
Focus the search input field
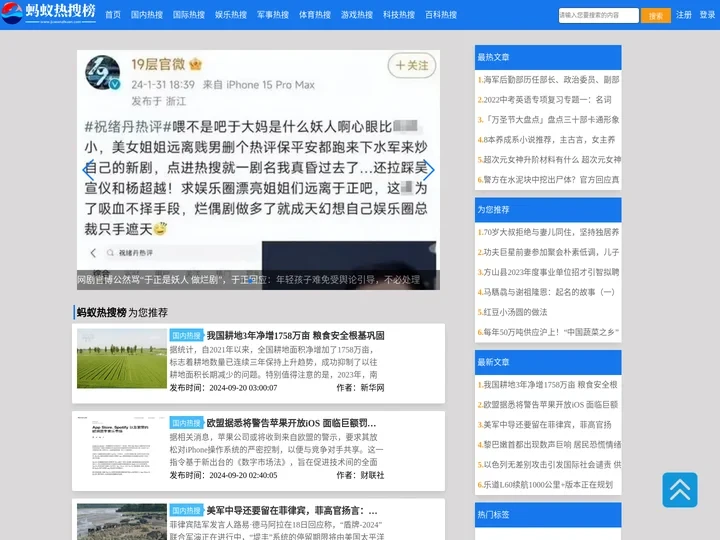pyautogui.click(x=598, y=15)
